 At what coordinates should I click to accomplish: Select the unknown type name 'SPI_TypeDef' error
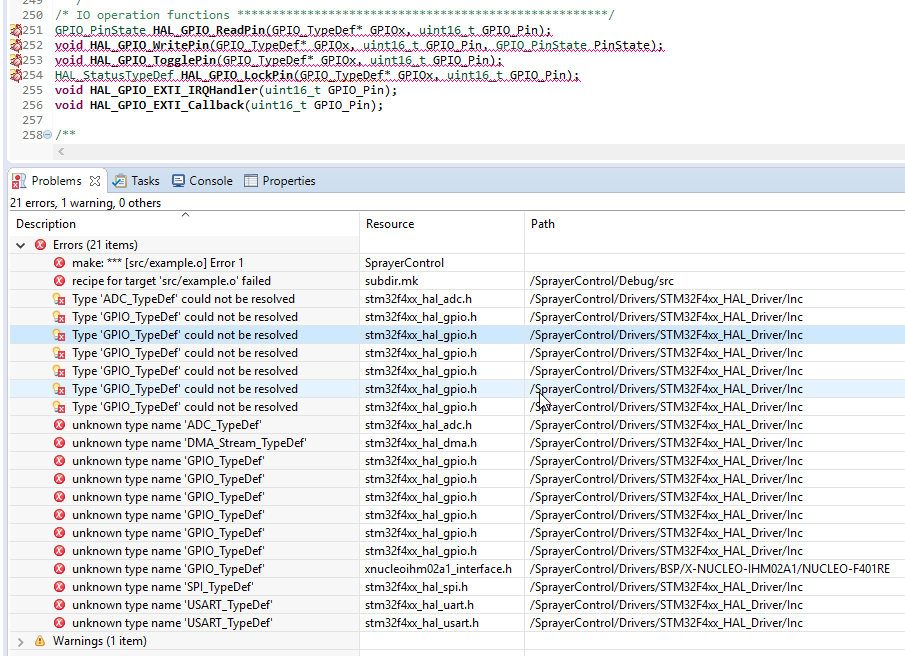click(162, 587)
